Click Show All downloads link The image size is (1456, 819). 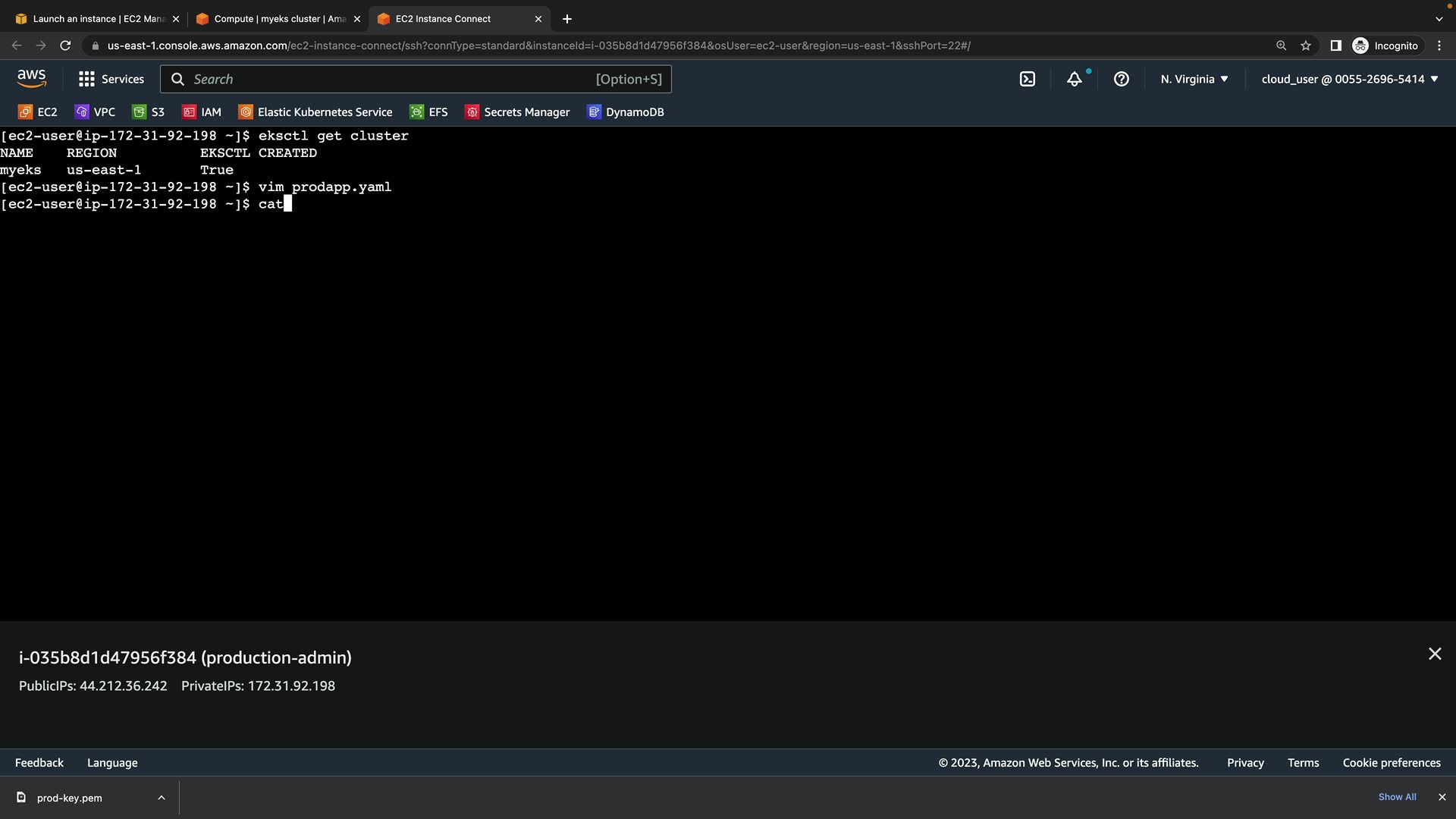click(x=1397, y=797)
